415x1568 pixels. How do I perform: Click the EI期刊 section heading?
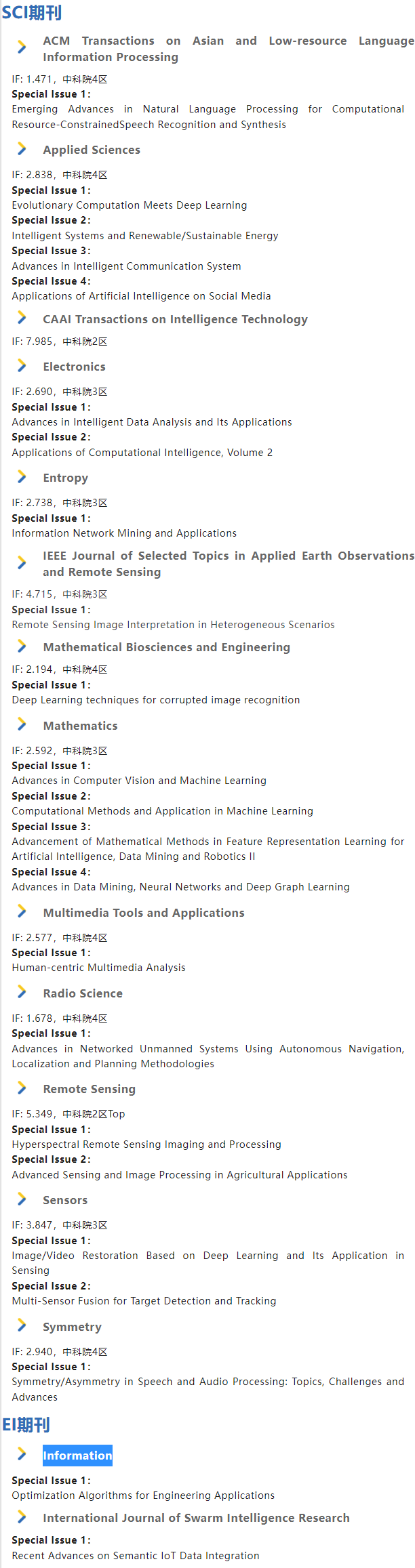click(26, 1425)
